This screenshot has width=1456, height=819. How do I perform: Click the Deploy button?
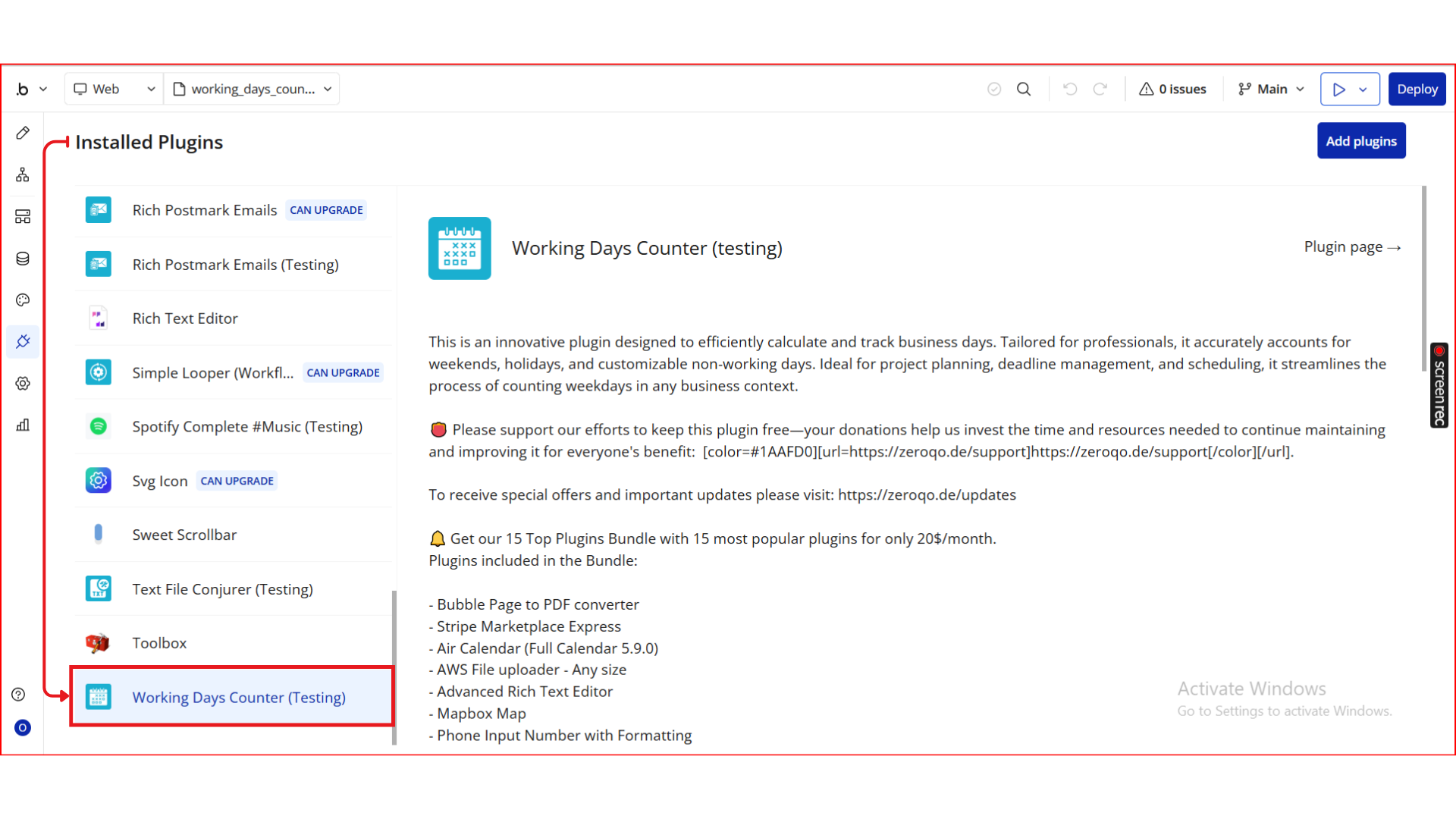click(x=1417, y=89)
